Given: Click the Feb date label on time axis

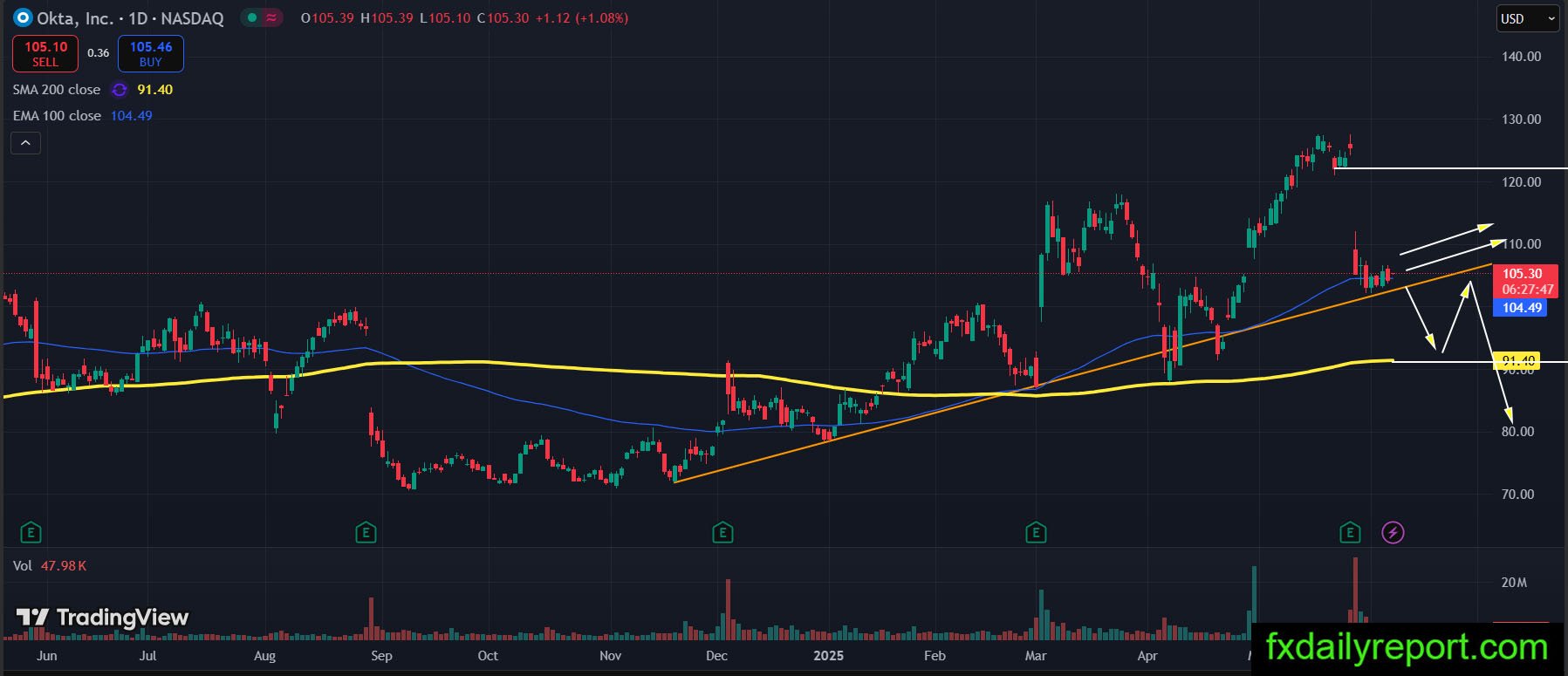Looking at the screenshot, I should click(935, 656).
